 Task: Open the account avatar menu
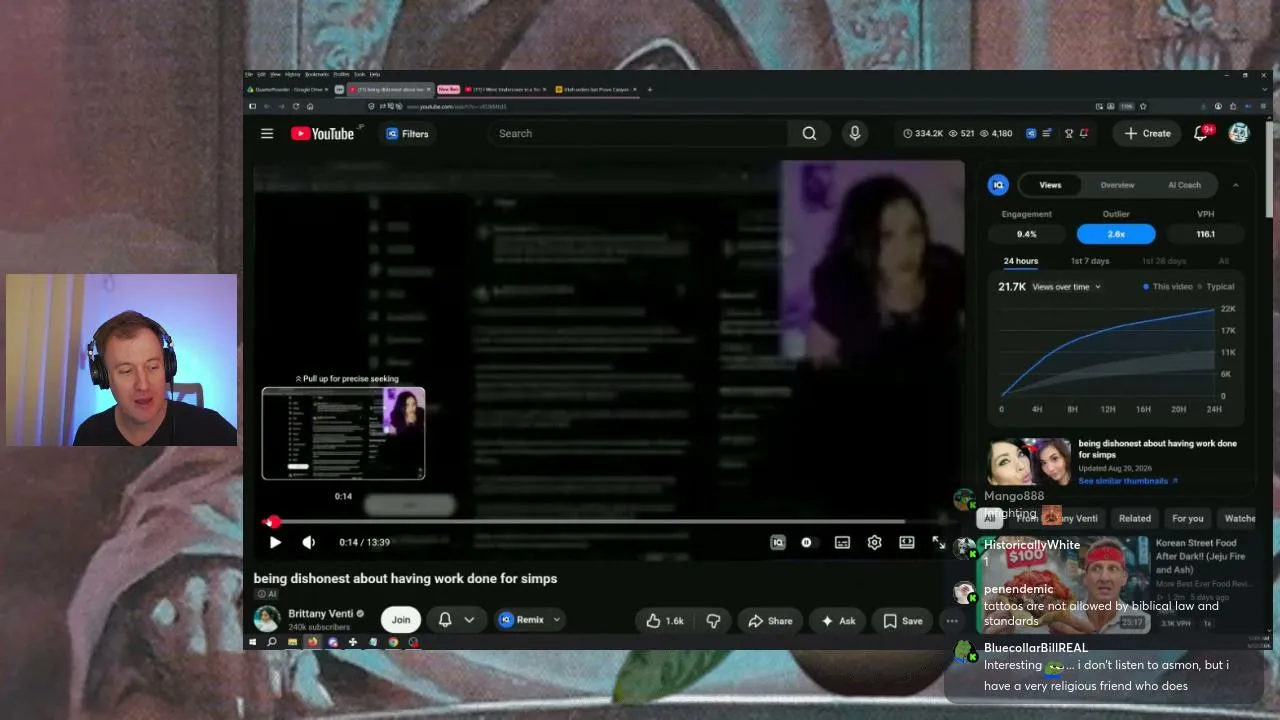point(1239,133)
